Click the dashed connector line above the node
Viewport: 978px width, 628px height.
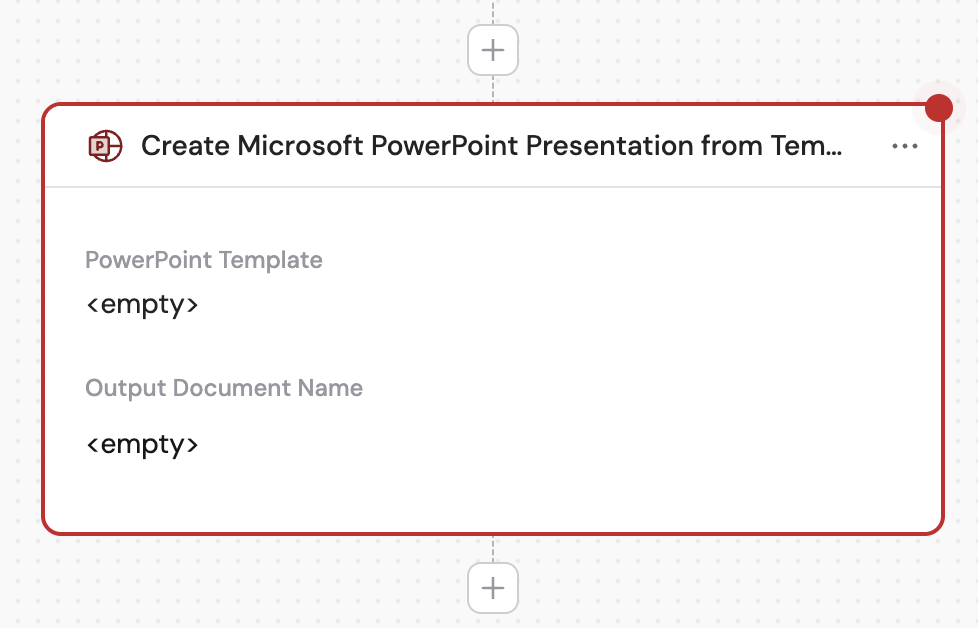coord(492,85)
